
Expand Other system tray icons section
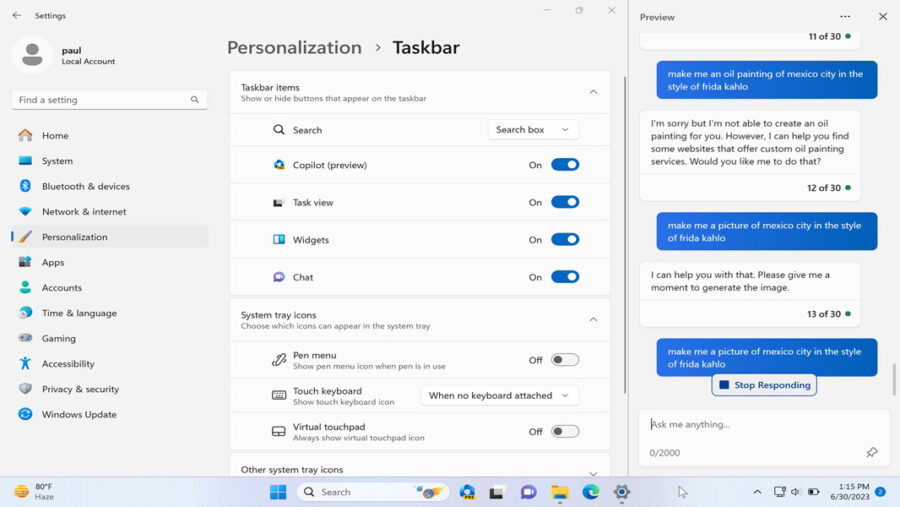point(593,473)
